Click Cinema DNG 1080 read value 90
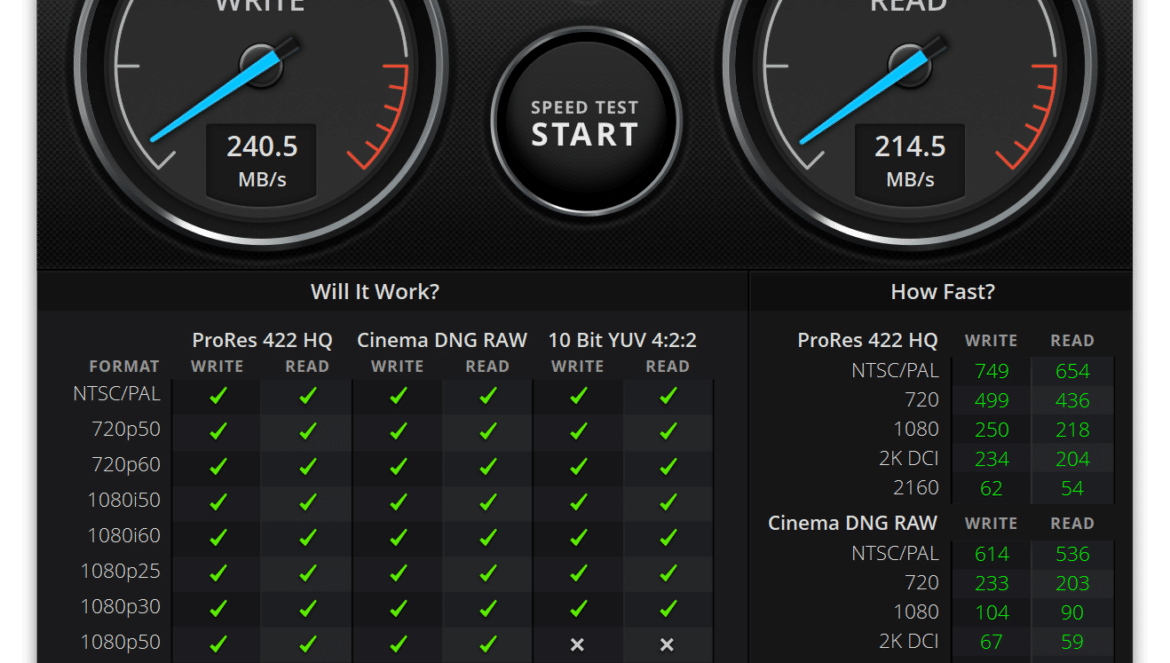This screenshot has width=1170, height=663. 1072,612
